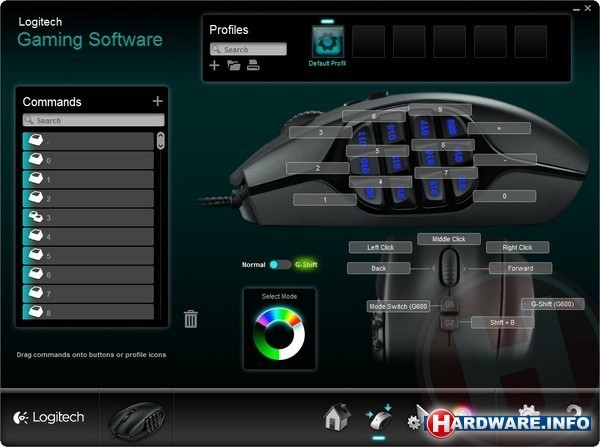Select the '5' command in the list
600x447 pixels.
point(88,256)
